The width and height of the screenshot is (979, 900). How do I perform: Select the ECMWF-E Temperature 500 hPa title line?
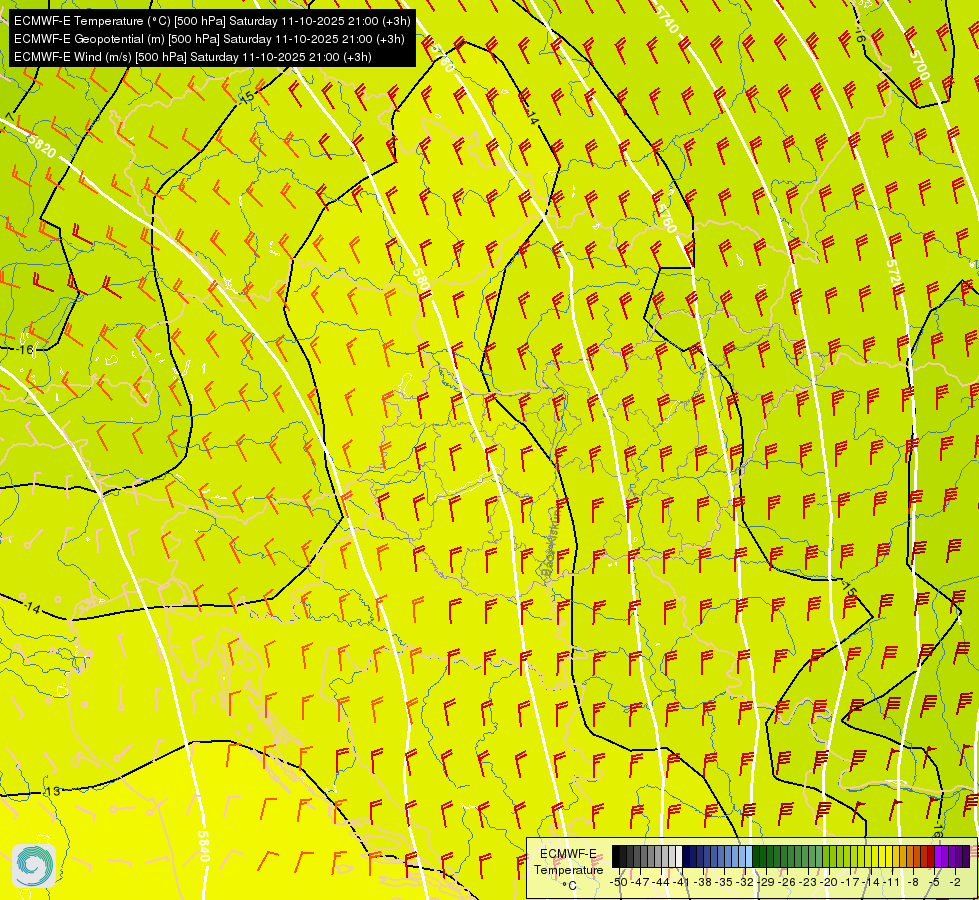[212, 21]
